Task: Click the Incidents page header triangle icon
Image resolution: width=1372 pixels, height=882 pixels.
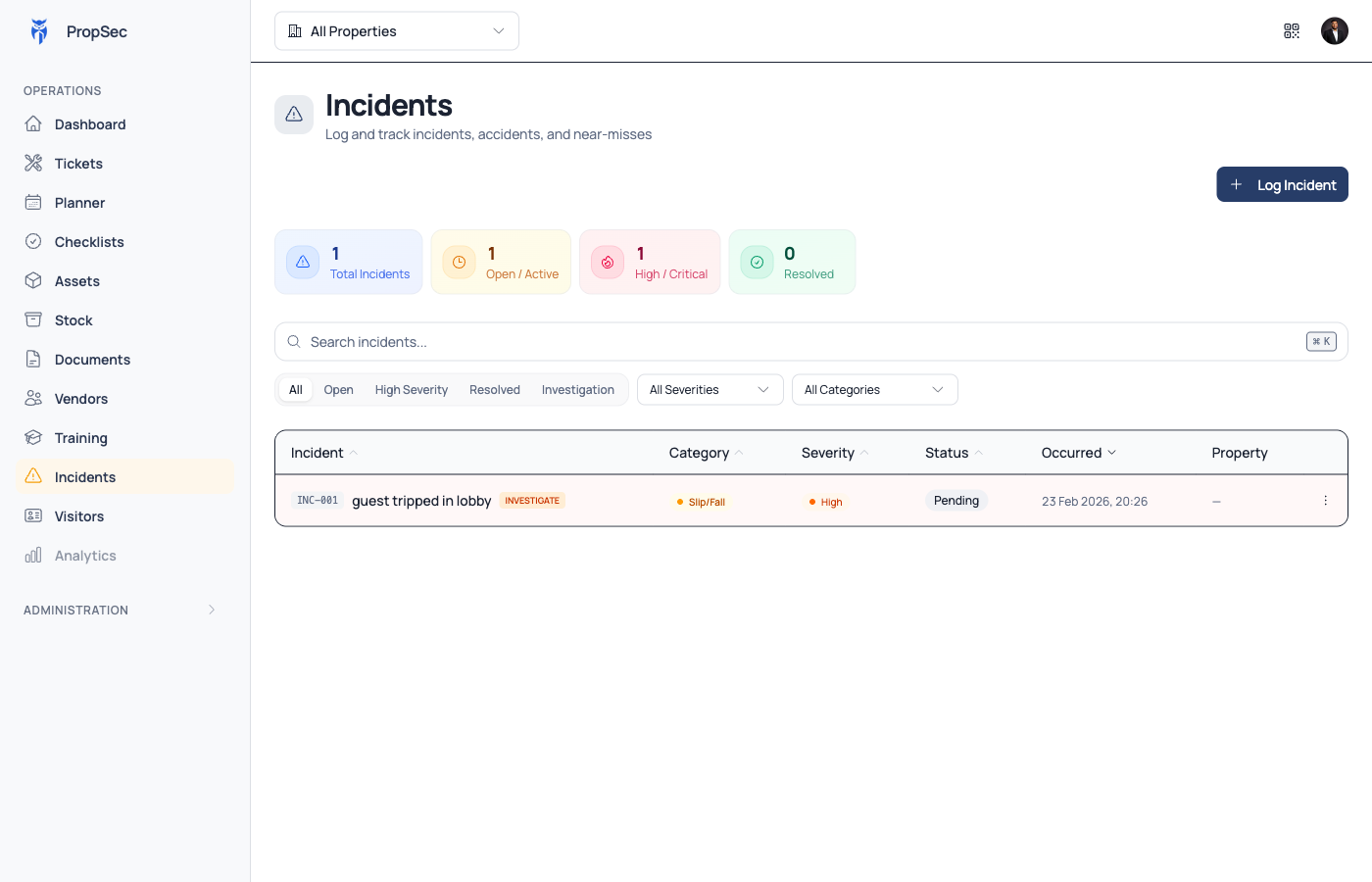Action: (294, 115)
